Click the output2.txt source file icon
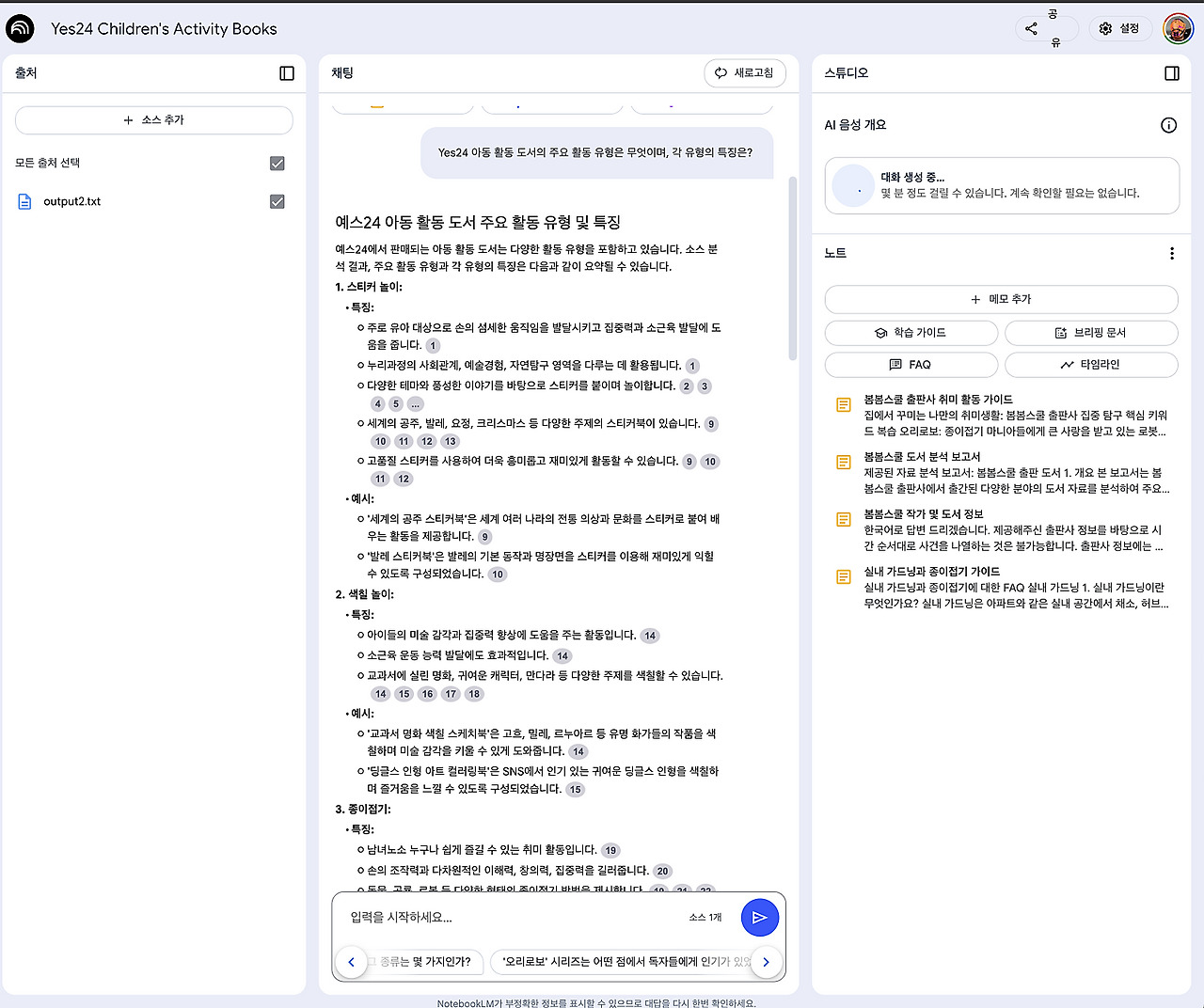 click(24, 200)
